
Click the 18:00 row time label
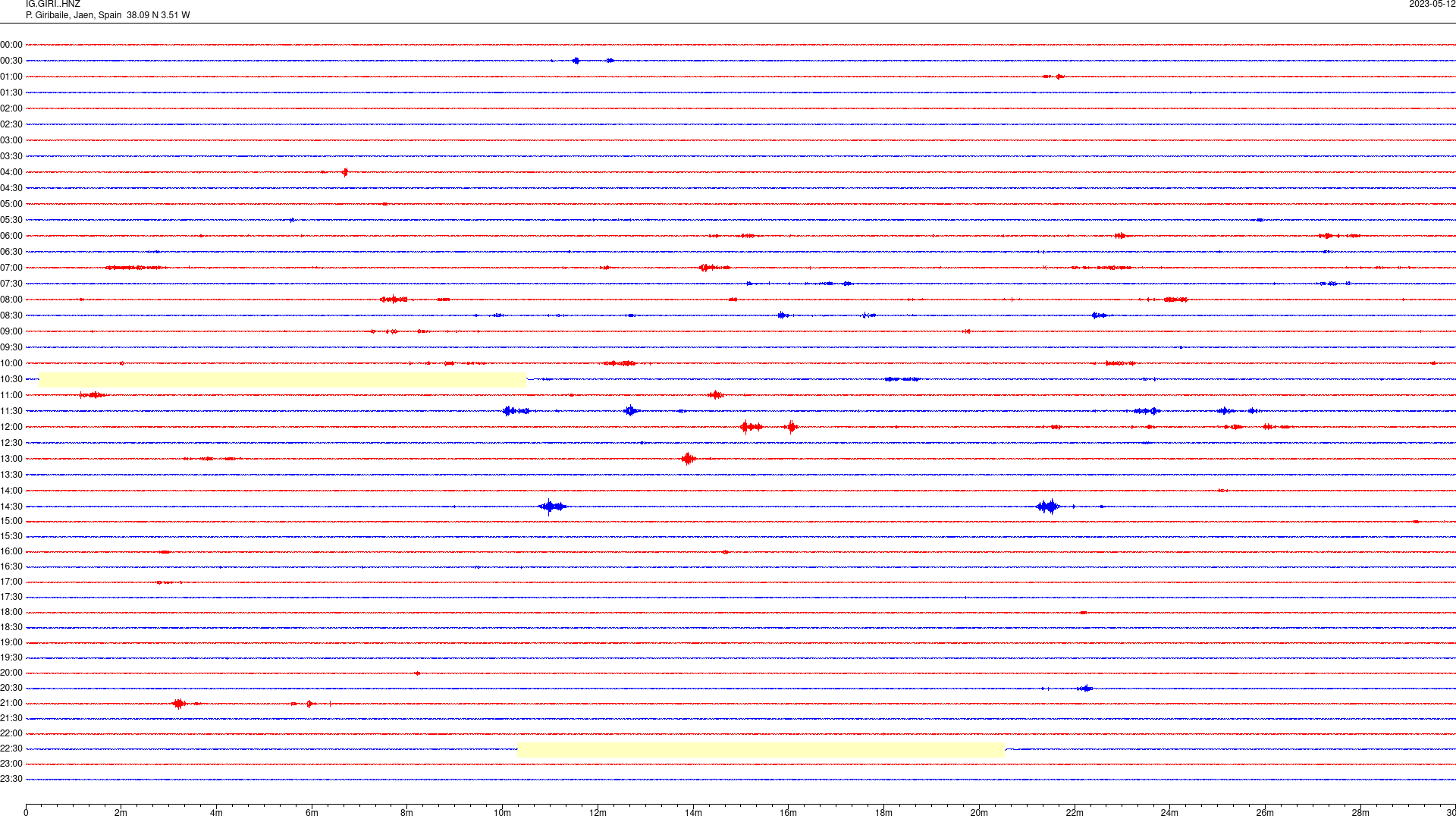click(11, 612)
